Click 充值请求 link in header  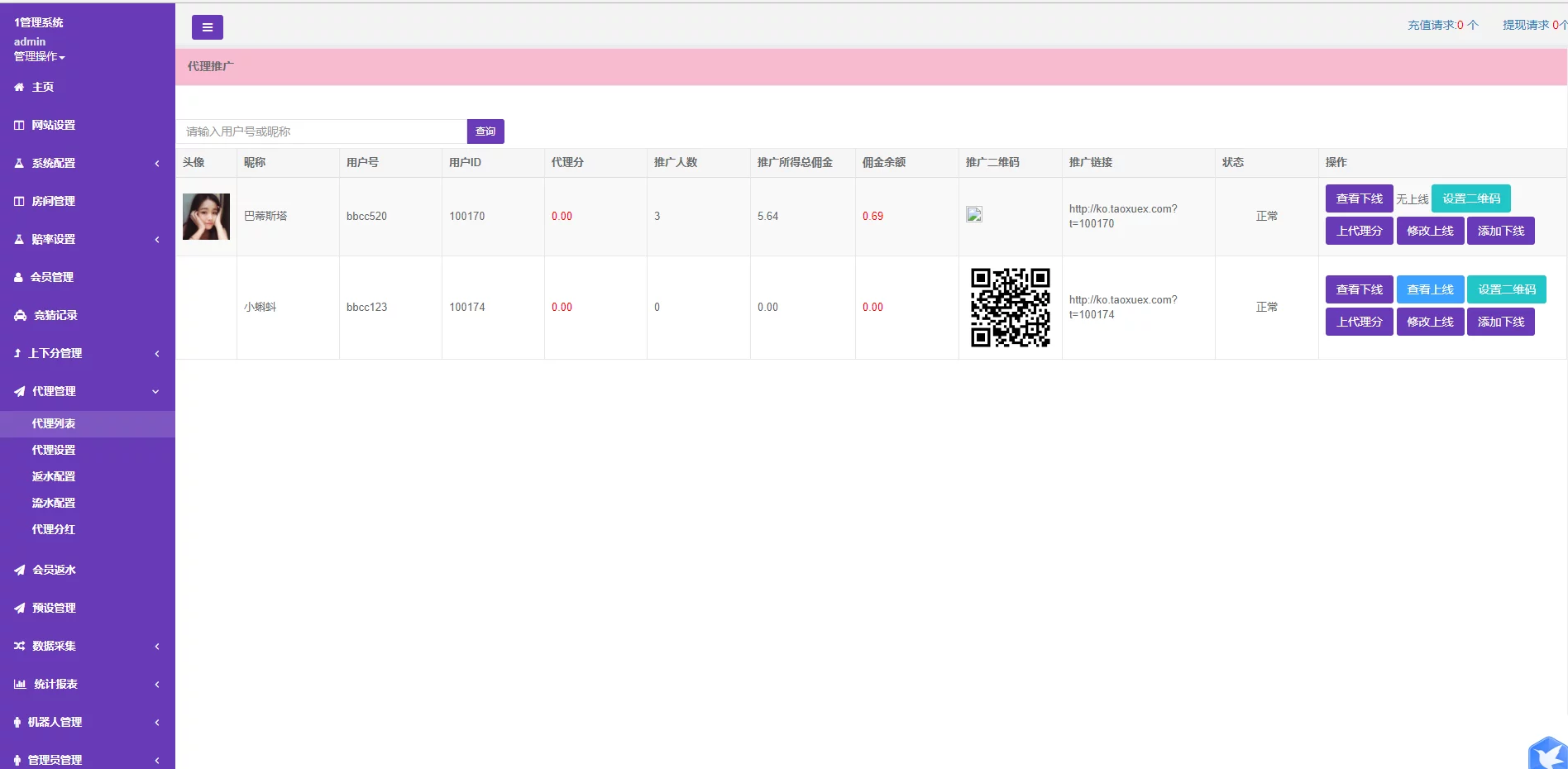(1443, 25)
